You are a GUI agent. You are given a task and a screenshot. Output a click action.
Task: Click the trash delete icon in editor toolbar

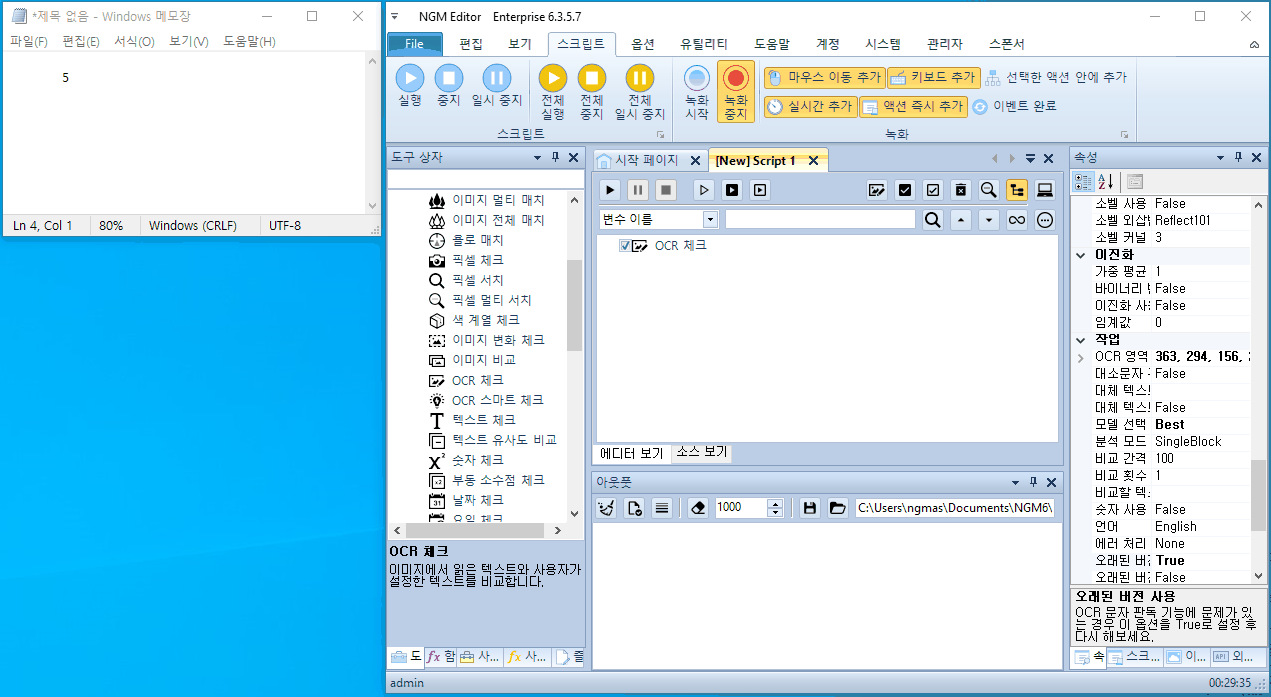tap(961, 190)
